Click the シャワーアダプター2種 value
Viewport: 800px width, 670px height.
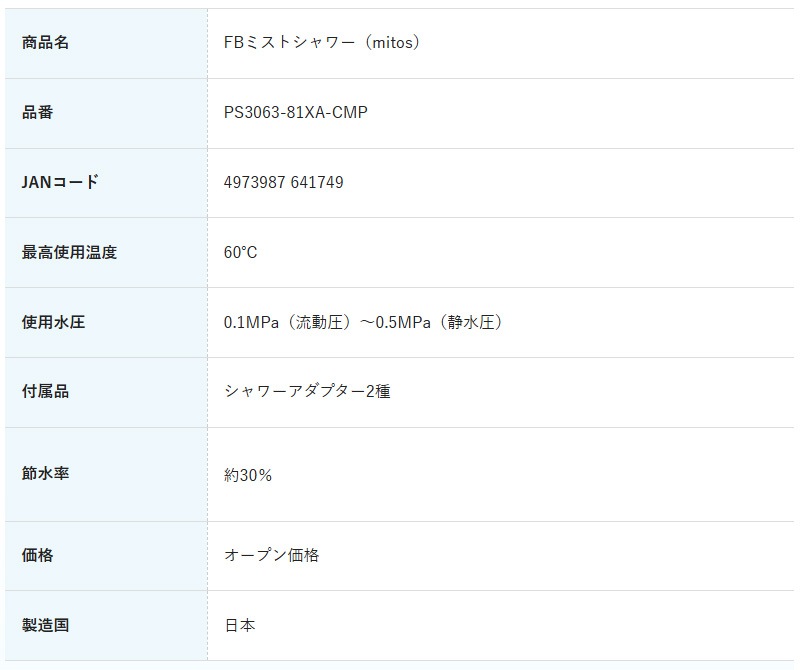(x=307, y=392)
